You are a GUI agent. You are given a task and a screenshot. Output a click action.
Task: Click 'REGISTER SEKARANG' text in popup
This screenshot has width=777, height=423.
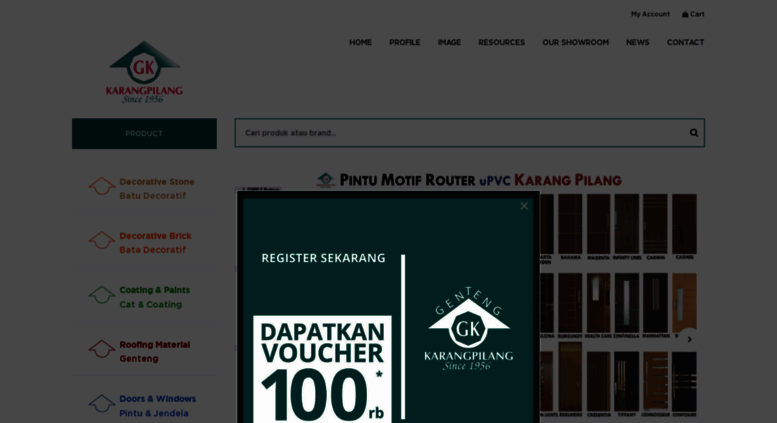point(323,258)
